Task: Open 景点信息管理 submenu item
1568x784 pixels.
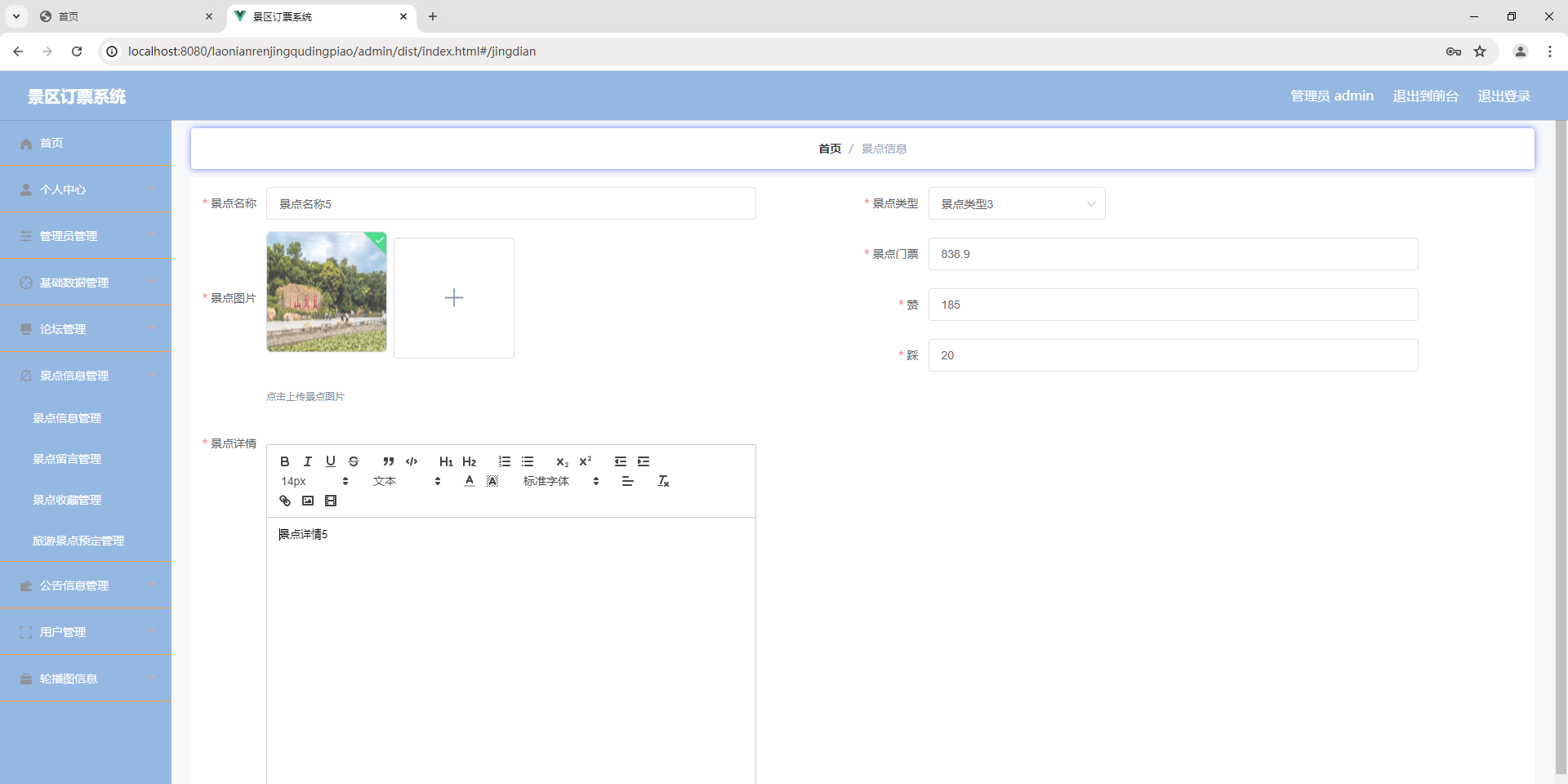Action: (x=86, y=418)
